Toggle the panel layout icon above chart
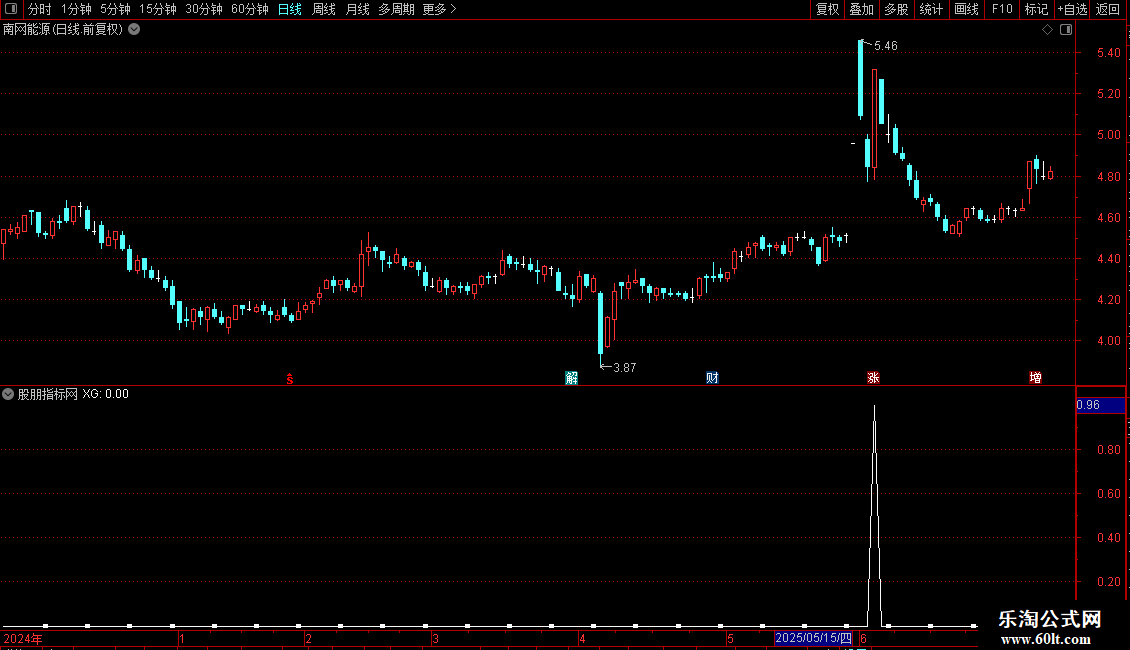 [x=1066, y=30]
